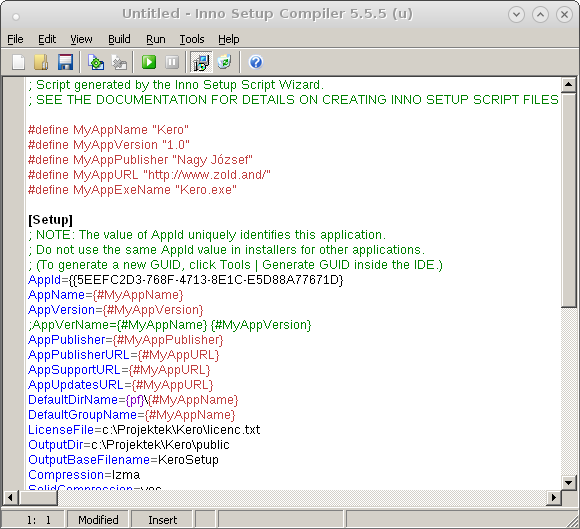The width and height of the screenshot is (580, 529).
Task: Open help with the blue question mark icon
Action: click(256, 62)
